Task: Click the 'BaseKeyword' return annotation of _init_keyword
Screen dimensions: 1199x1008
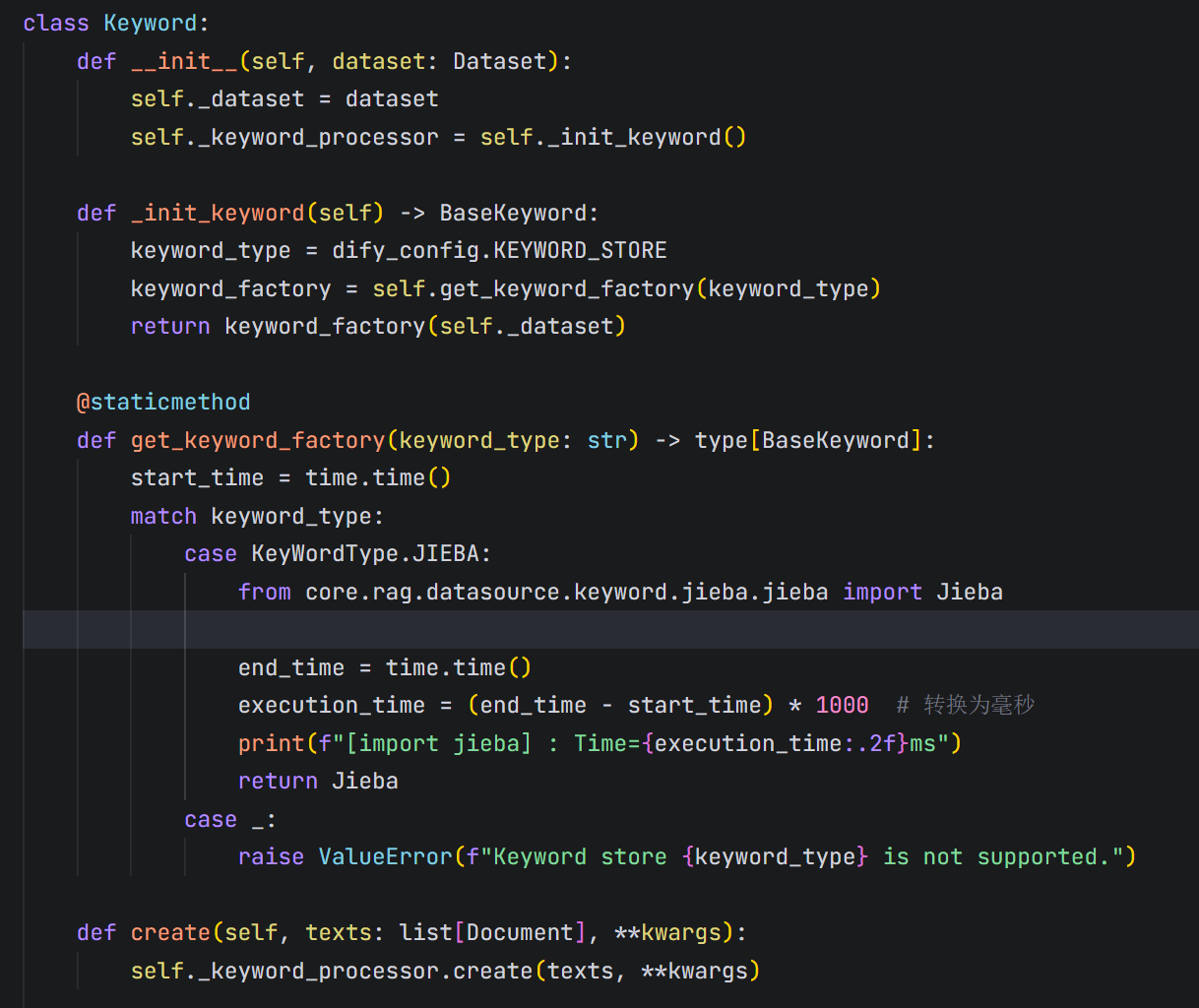Action: [513, 213]
